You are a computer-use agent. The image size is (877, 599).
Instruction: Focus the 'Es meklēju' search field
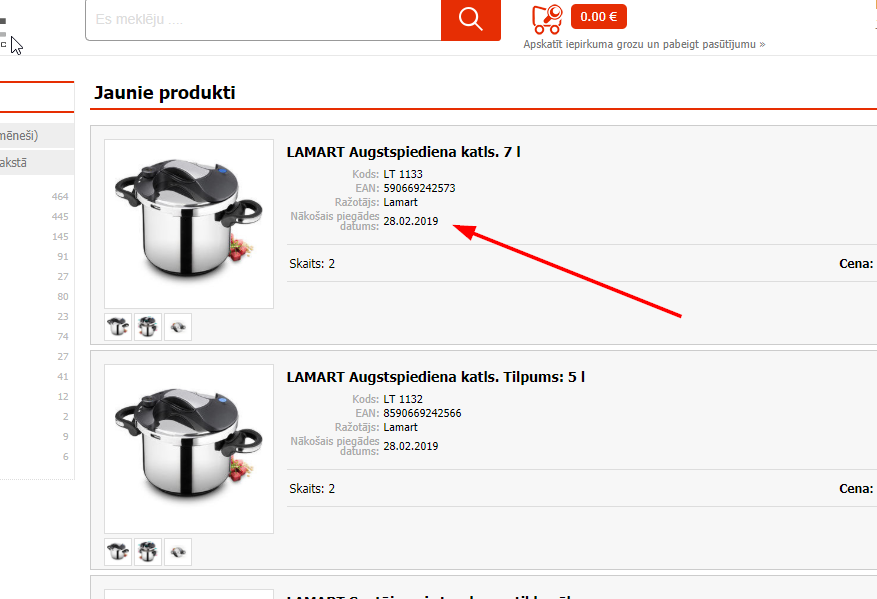point(263,20)
